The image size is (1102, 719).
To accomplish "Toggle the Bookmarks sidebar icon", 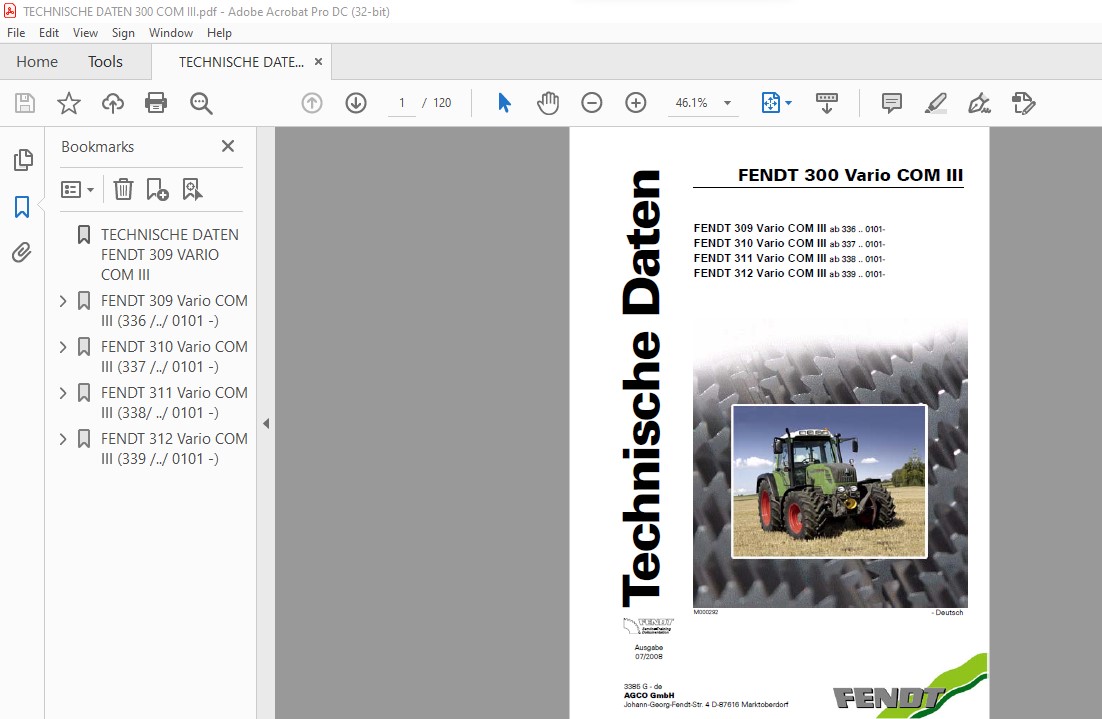I will (22, 207).
